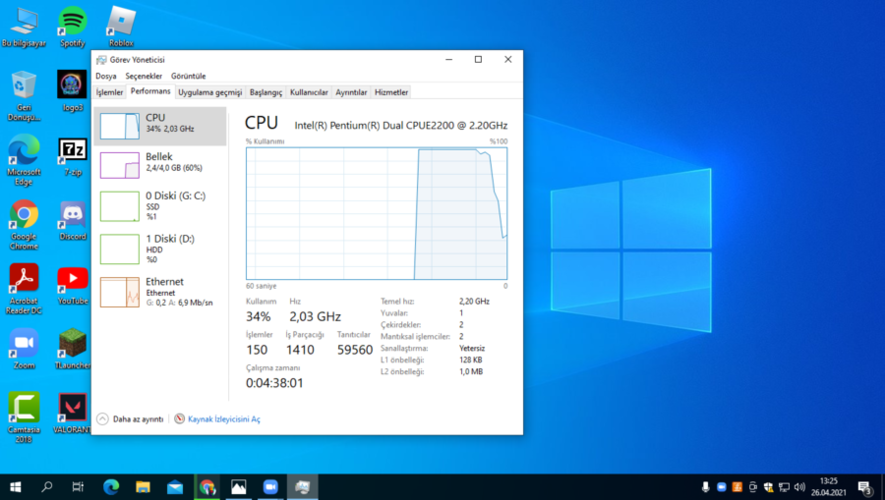Switch to the Ayrıntılar tab
Viewport: 885px width, 500px height.
pyautogui.click(x=351, y=92)
